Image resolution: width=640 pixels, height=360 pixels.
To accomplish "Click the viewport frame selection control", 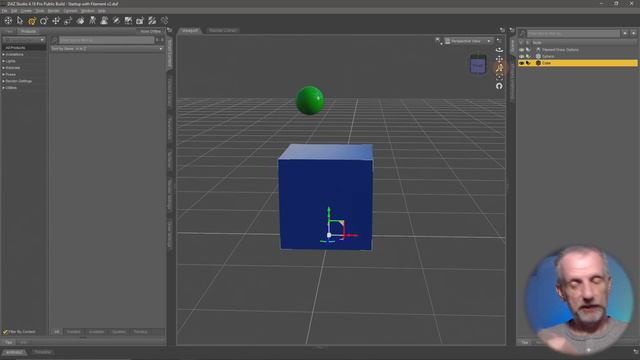I will 499,77.
